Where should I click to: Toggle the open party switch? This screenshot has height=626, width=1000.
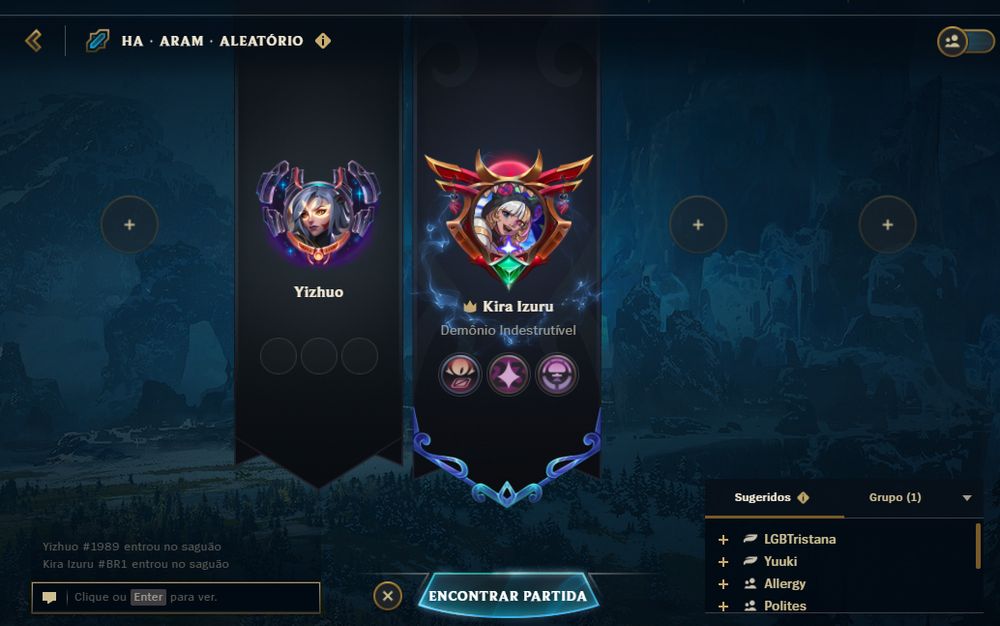(x=965, y=41)
